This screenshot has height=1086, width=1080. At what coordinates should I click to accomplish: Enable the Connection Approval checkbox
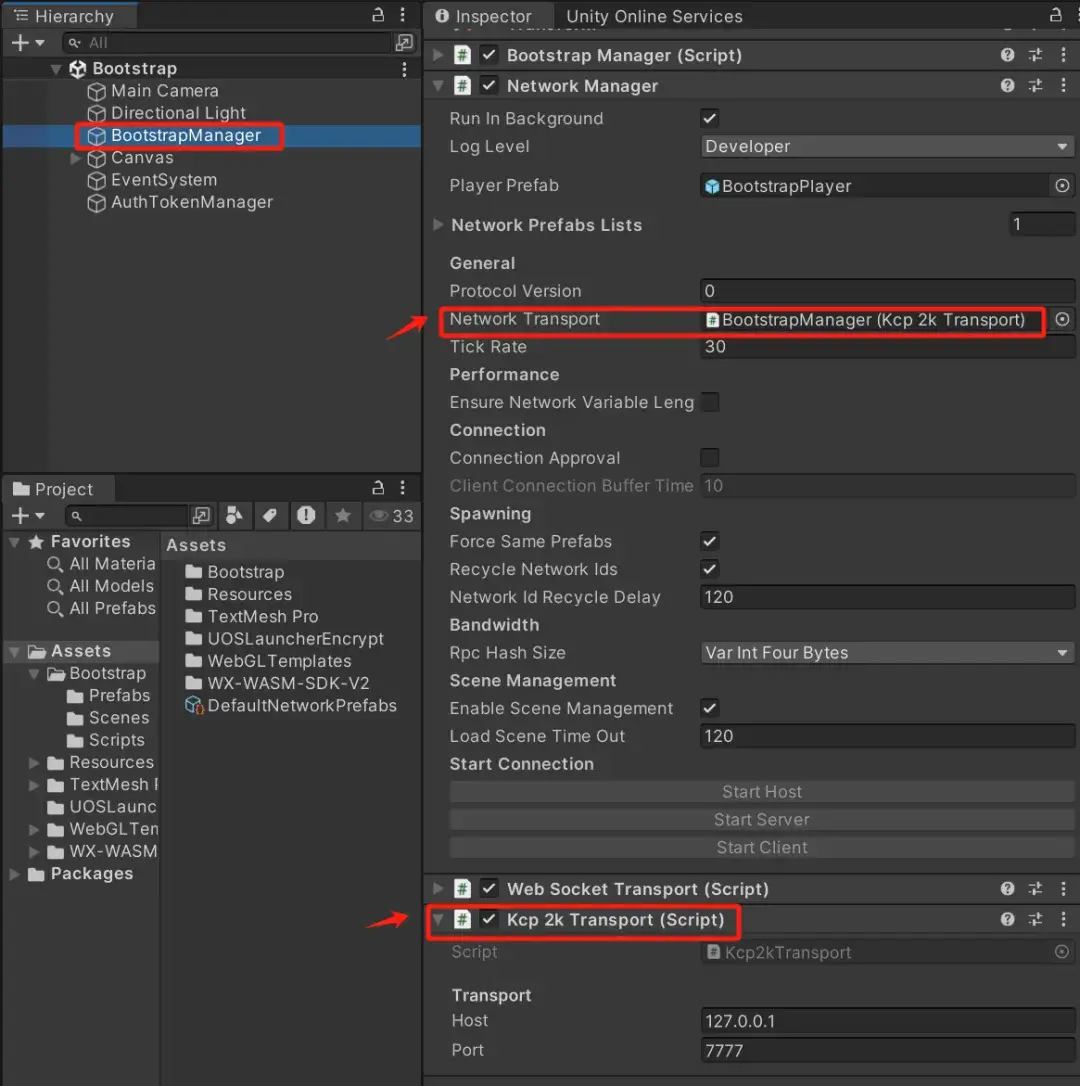pyautogui.click(x=710, y=458)
